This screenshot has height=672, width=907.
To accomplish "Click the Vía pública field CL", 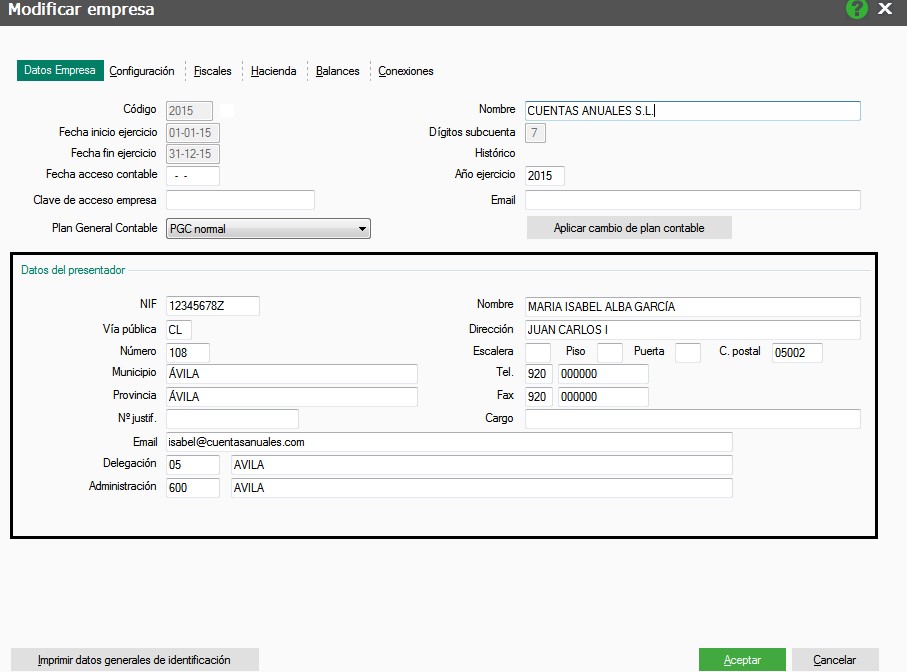I will pos(179,330).
